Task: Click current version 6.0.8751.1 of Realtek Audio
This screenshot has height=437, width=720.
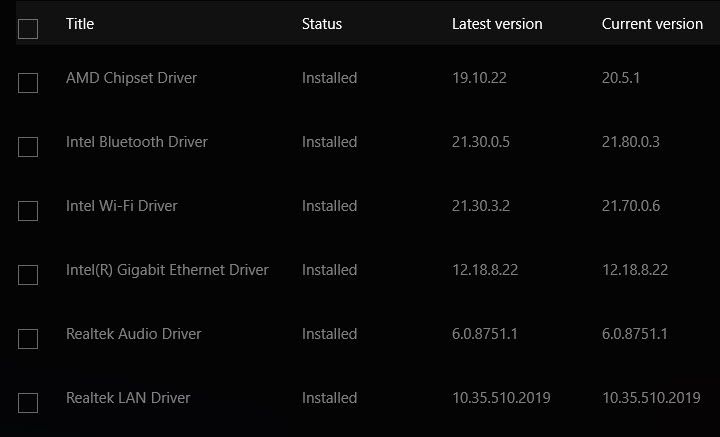Action: click(635, 334)
